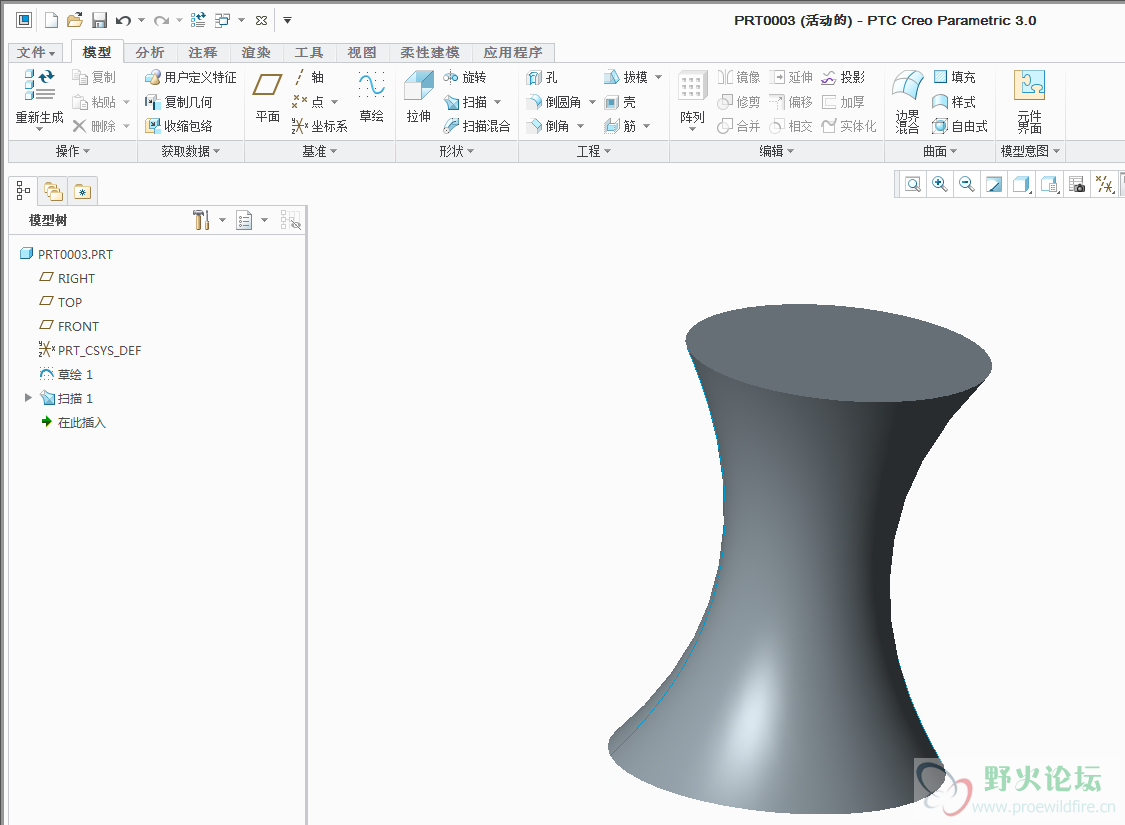Open the 模型意图 group dropdown

1030,151
